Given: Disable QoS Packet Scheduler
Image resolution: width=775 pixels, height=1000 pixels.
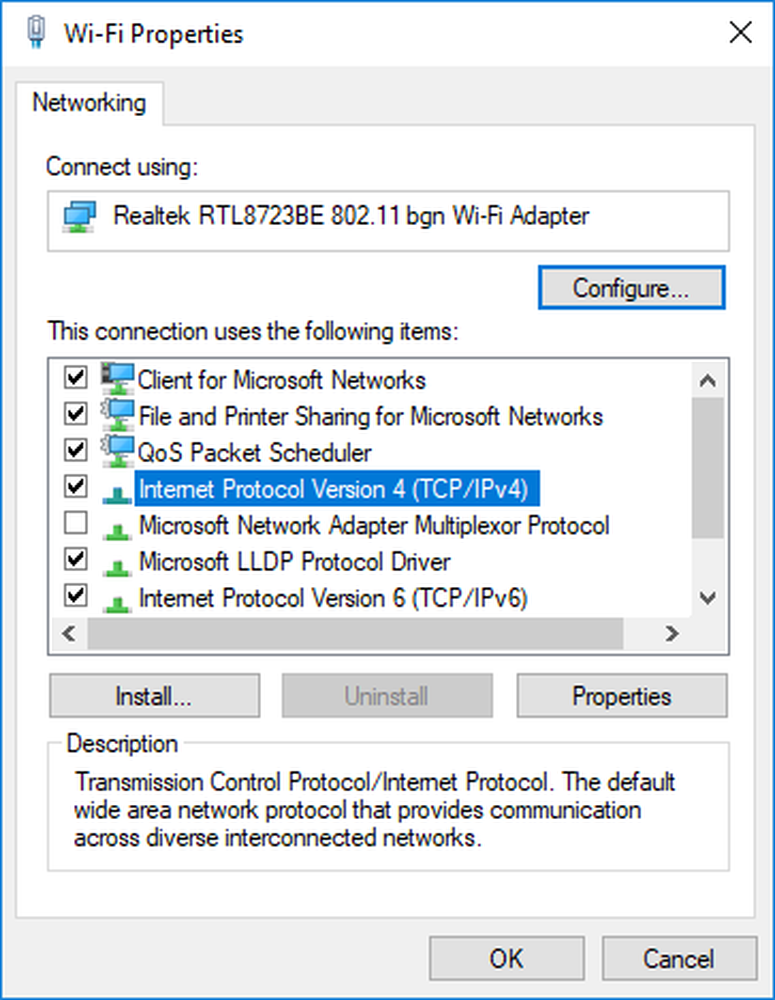Looking at the screenshot, I should click(x=75, y=452).
